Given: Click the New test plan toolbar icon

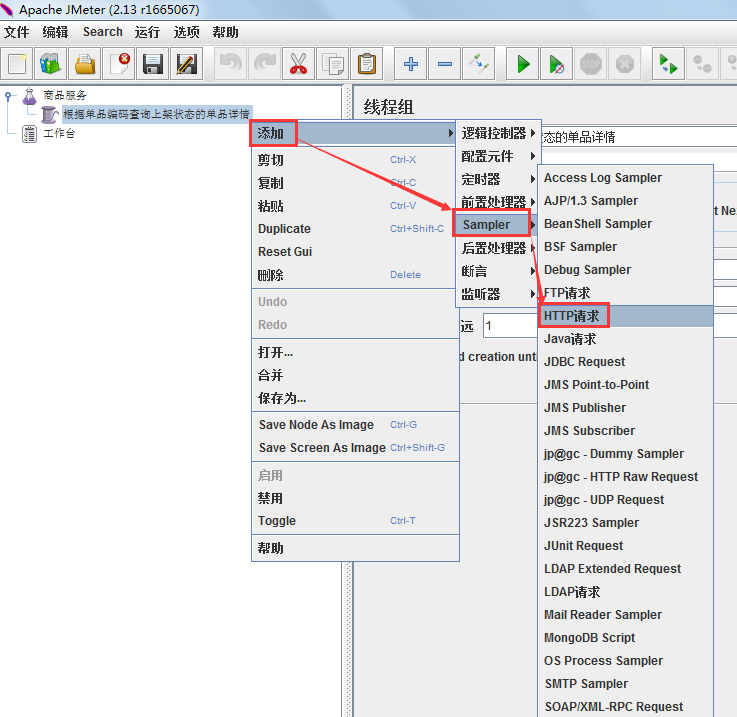Looking at the screenshot, I should click(17, 64).
